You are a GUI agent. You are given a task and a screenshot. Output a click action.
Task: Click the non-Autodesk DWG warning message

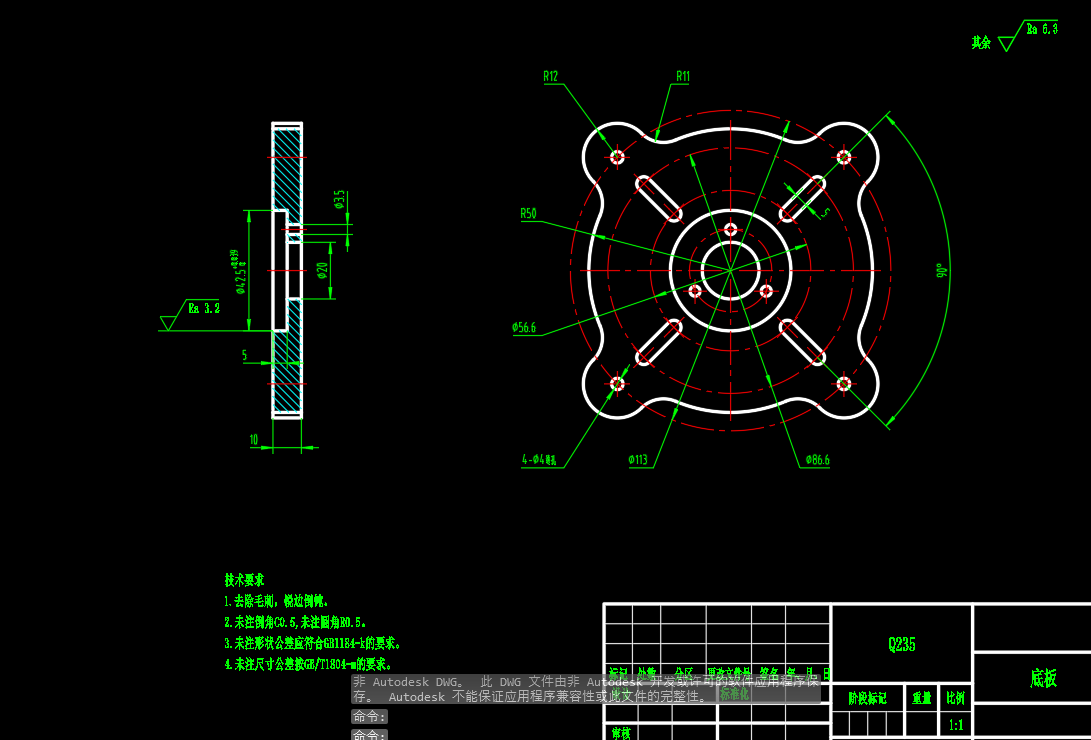[x=586, y=689]
